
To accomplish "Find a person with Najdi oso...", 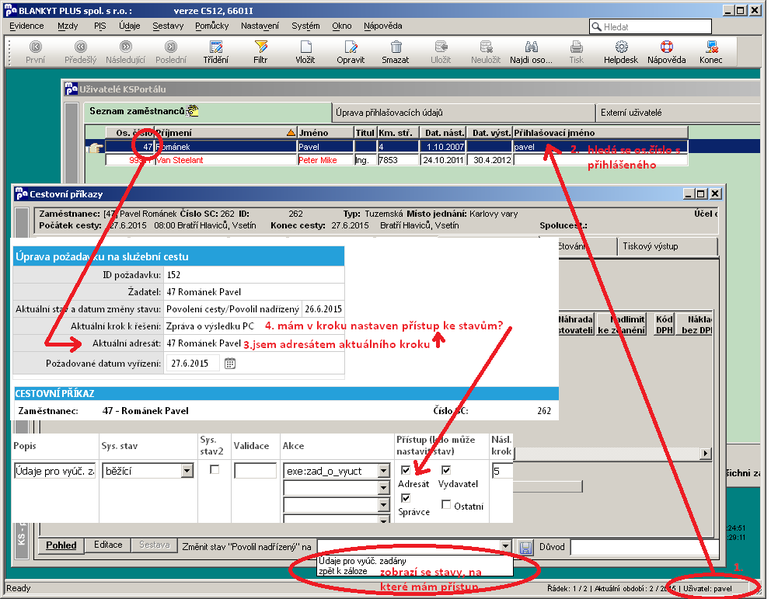I will coord(531,52).
